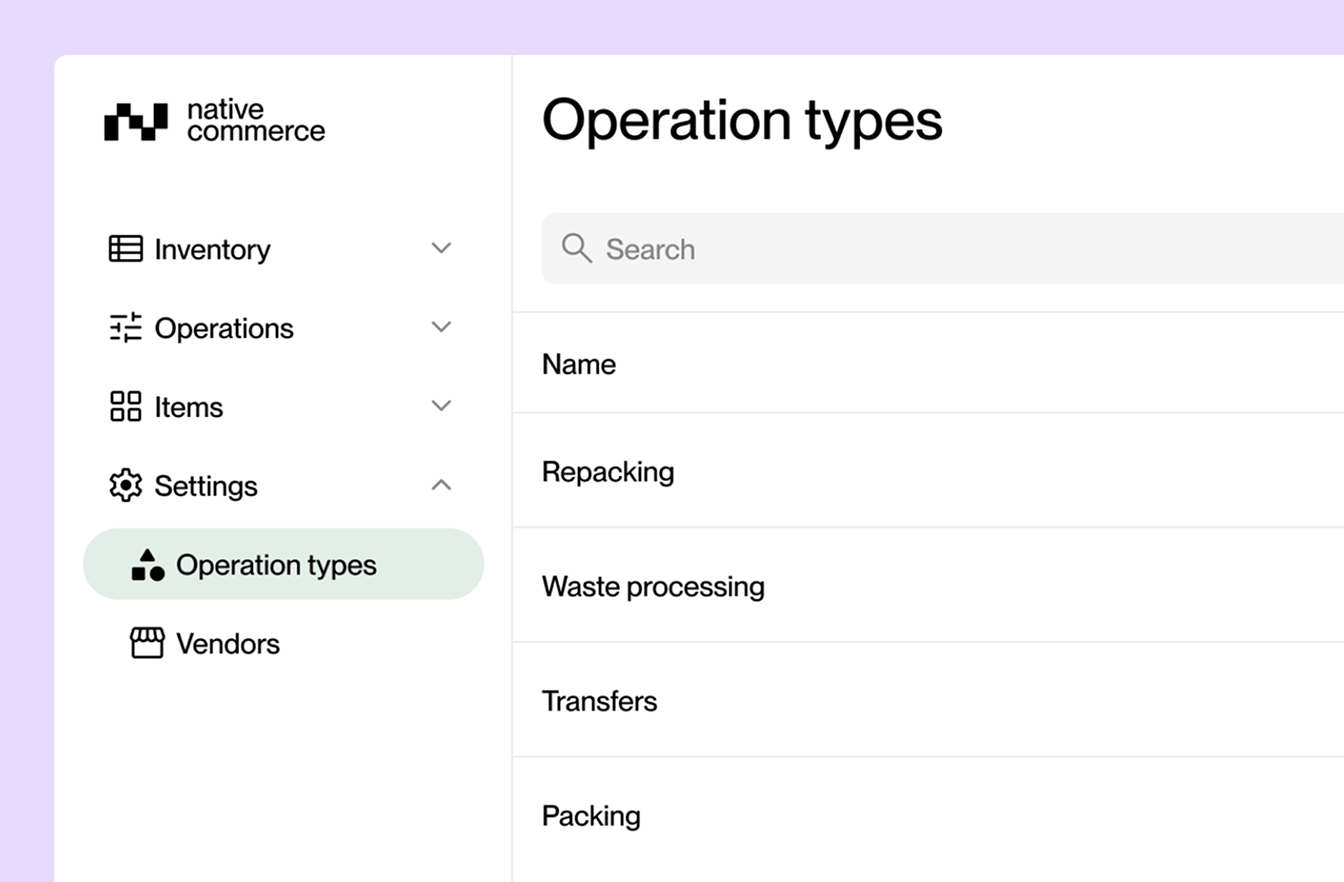Click the Operations sliders icon
Viewport: 1344px width, 882px height.
coord(126,327)
